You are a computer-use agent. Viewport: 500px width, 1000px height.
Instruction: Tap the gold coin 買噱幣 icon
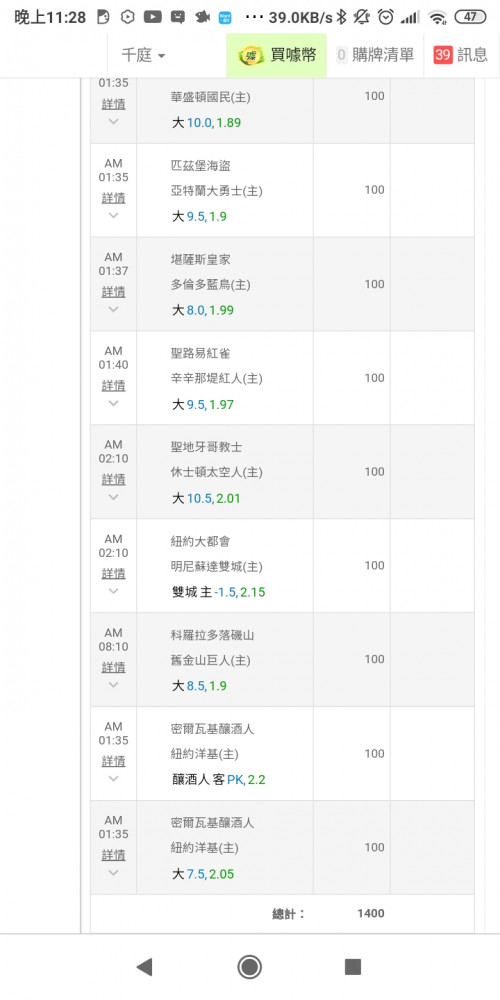pyautogui.click(x=251, y=55)
